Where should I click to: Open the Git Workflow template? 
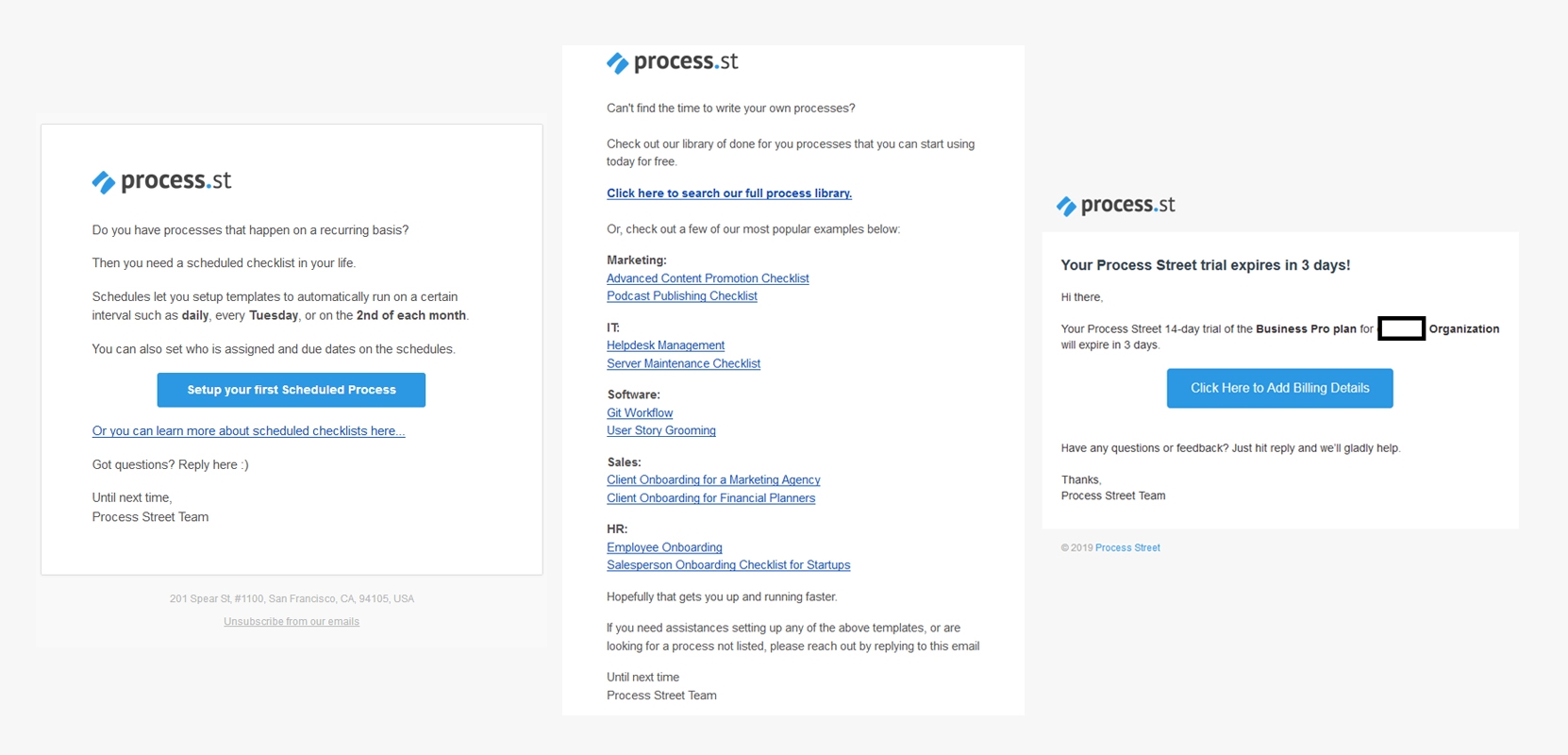click(640, 412)
